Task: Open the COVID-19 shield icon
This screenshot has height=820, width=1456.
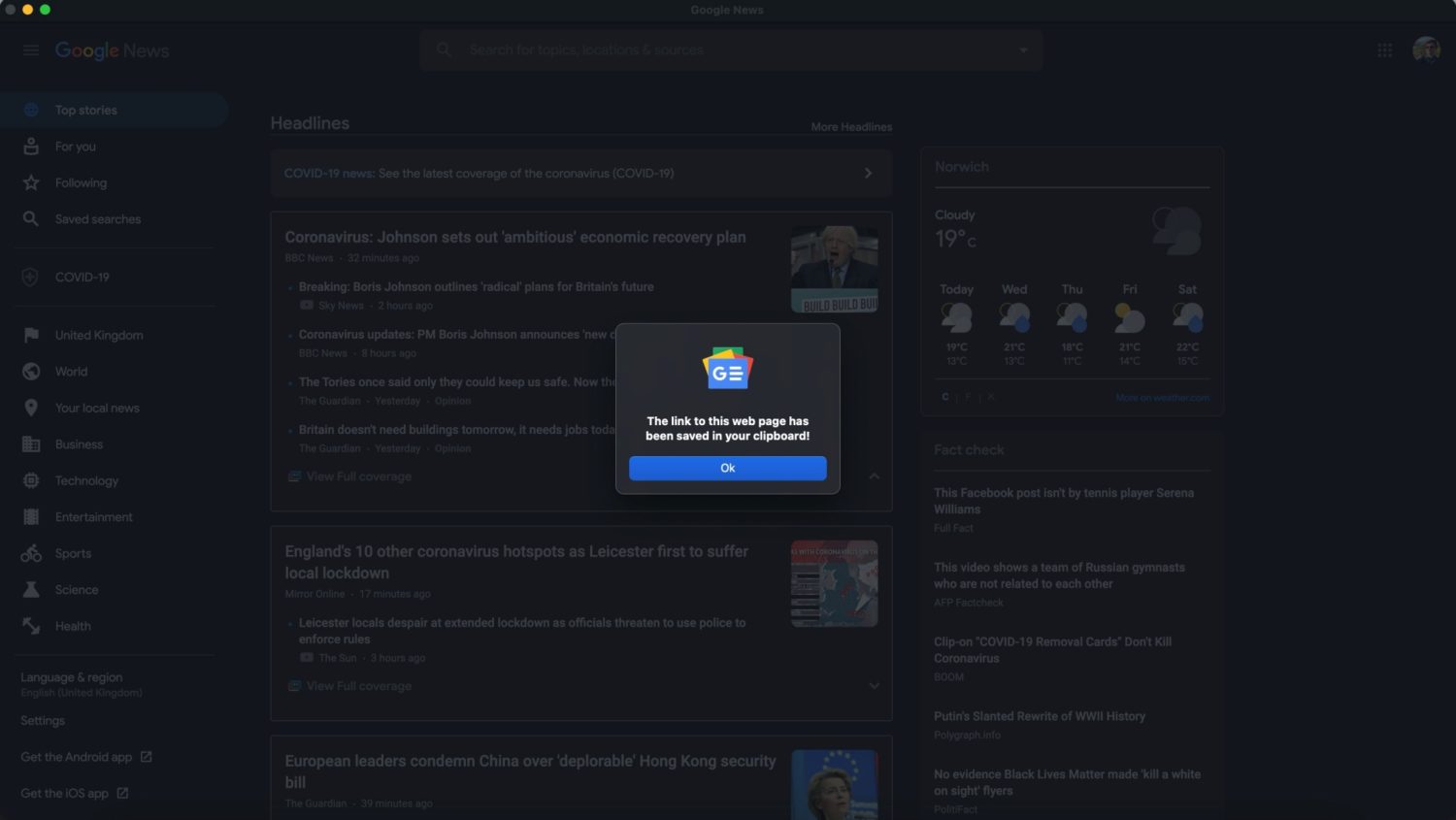Action: tap(31, 278)
